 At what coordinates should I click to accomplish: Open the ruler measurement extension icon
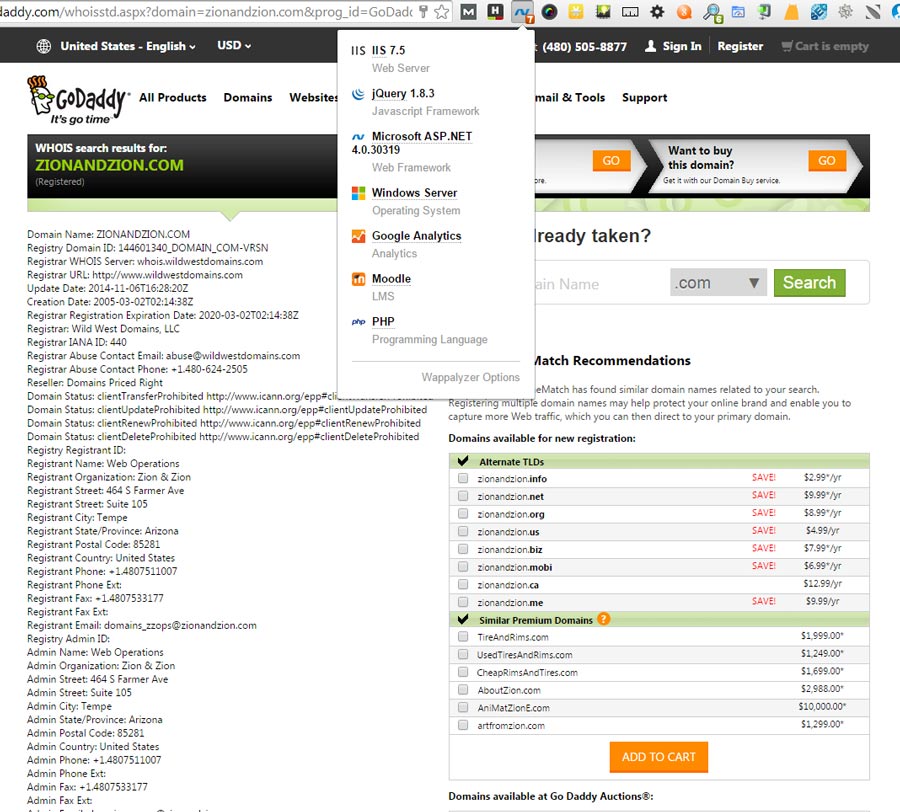(630, 11)
